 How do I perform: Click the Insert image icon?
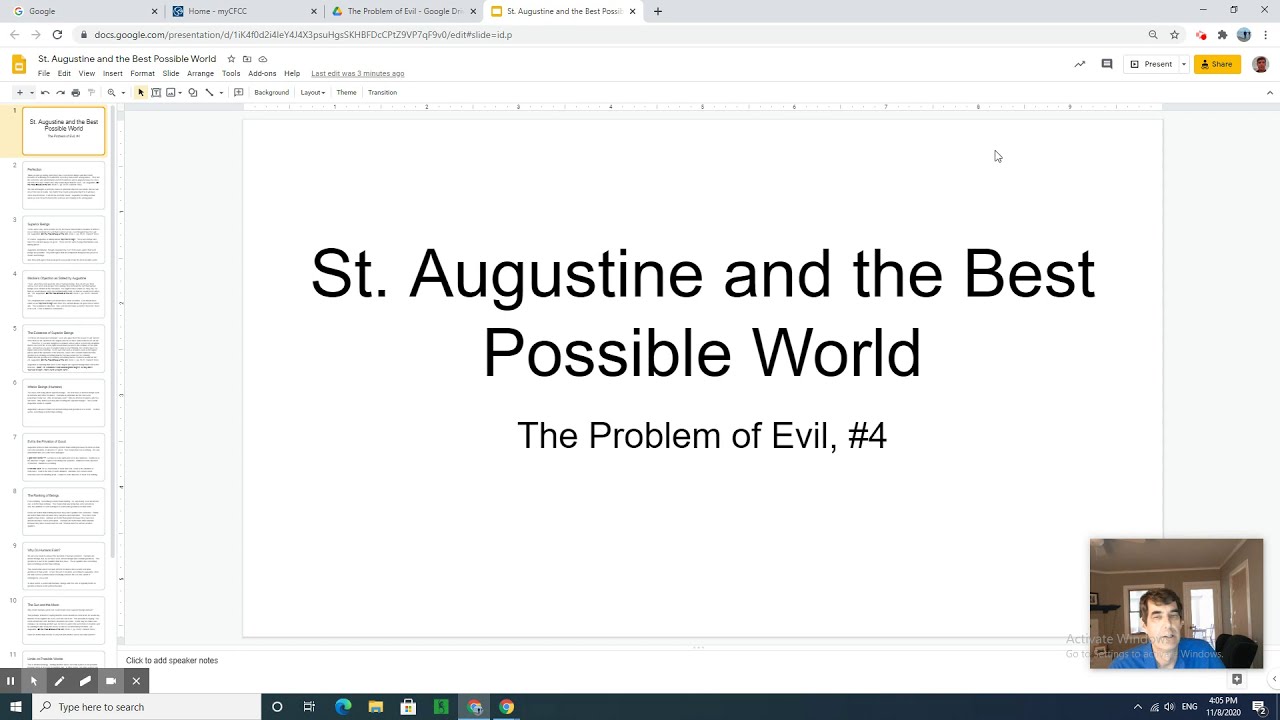[170, 92]
